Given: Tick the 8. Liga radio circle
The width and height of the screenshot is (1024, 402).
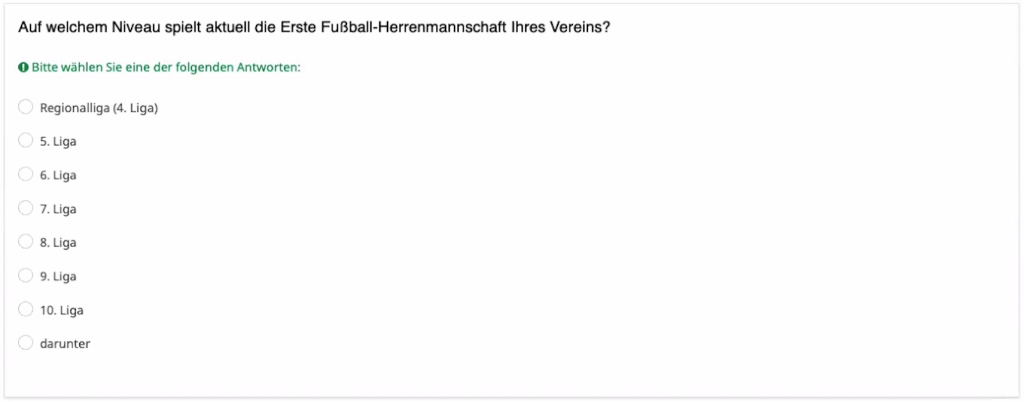Looking at the screenshot, I should point(25,241).
